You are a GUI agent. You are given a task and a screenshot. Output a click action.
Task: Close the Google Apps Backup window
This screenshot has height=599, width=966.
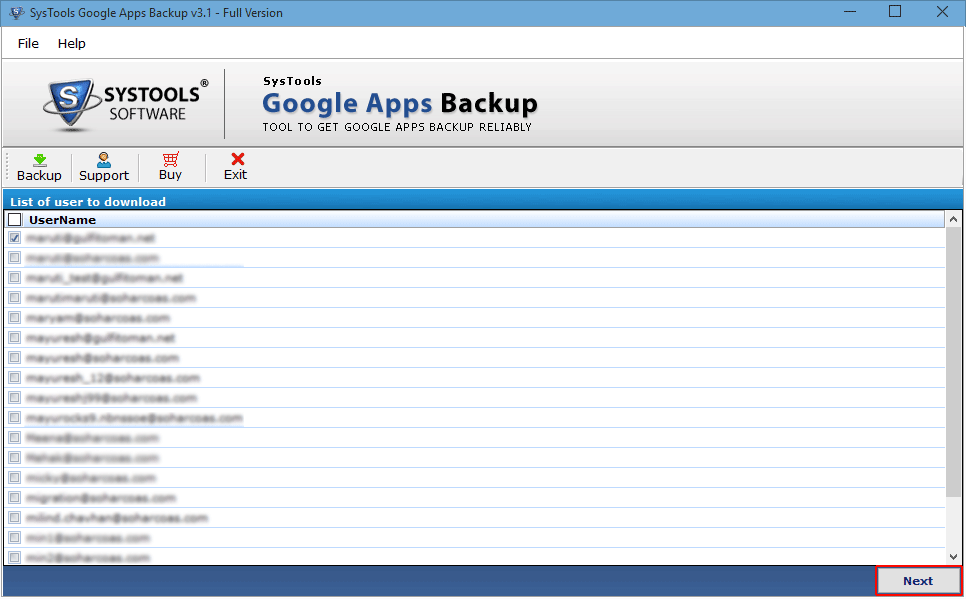coord(942,12)
